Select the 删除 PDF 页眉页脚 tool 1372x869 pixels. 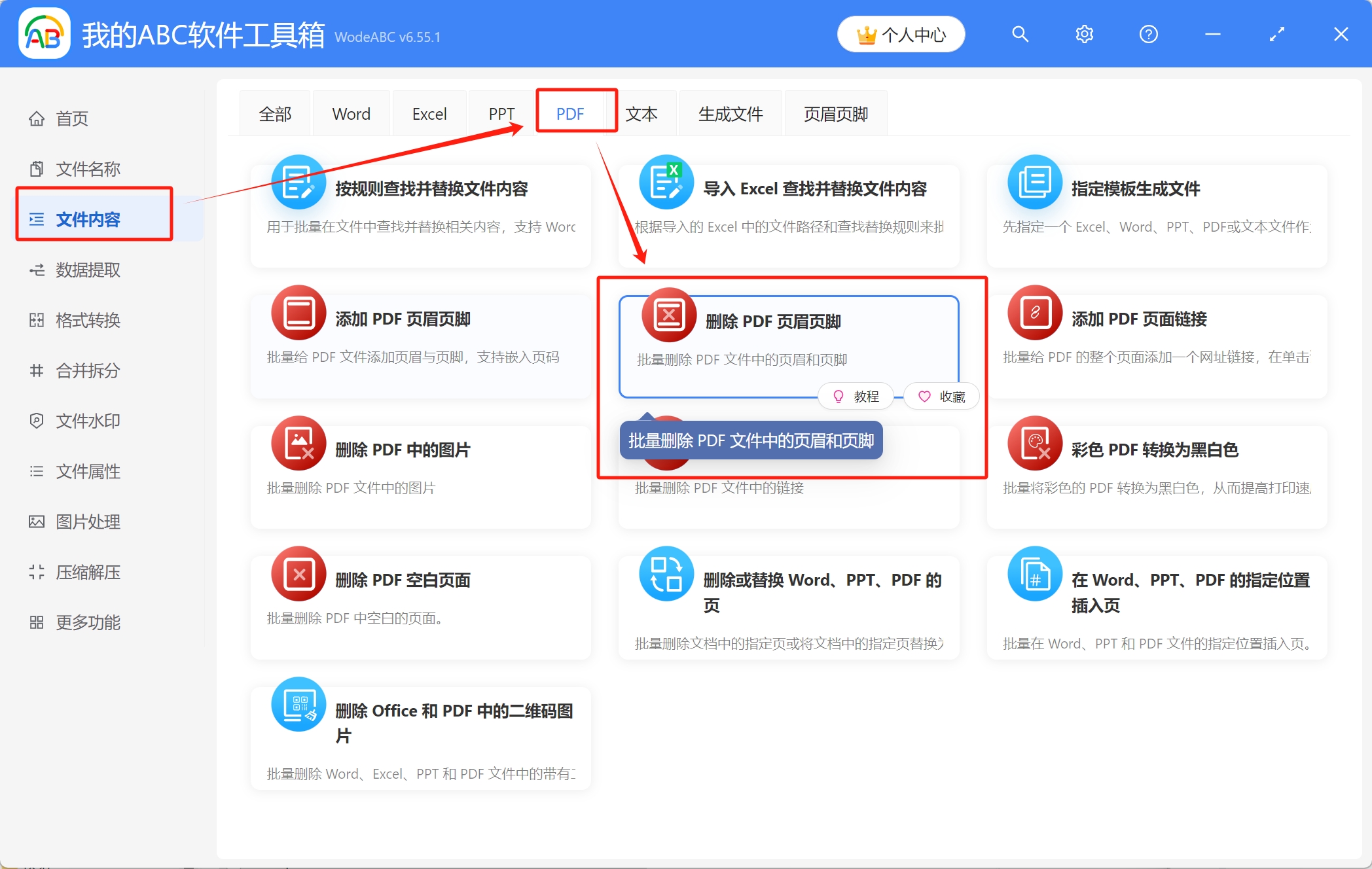[x=772, y=321]
